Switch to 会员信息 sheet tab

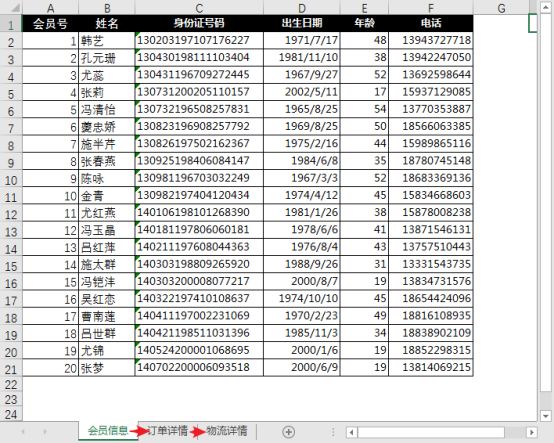click(108, 431)
